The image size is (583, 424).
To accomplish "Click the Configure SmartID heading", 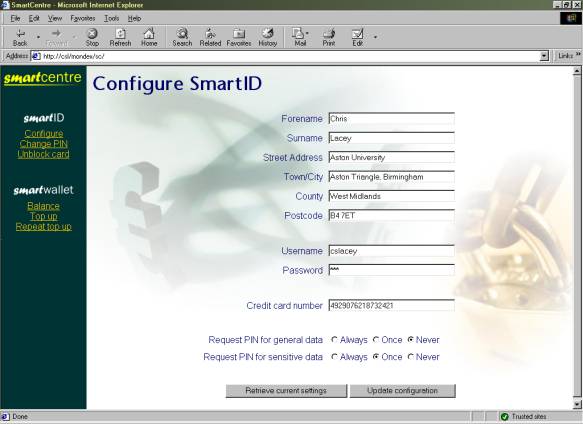I will [x=177, y=84].
